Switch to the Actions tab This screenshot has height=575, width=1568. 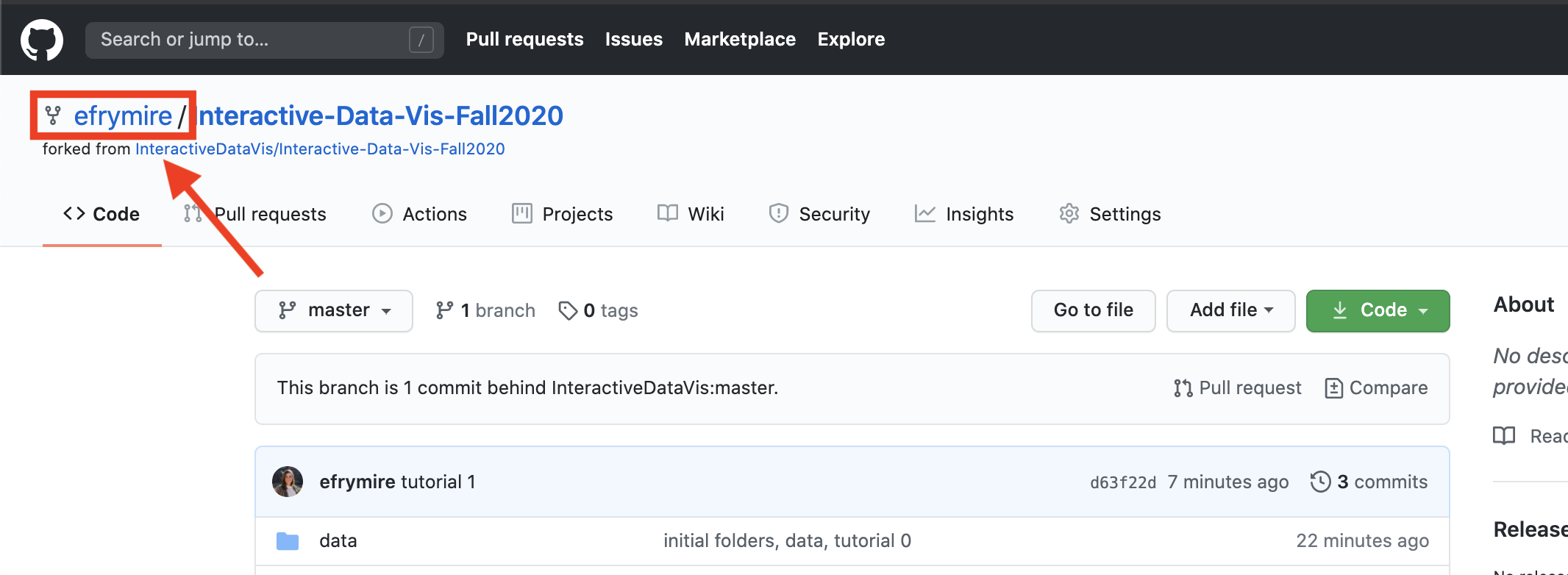click(x=419, y=214)
